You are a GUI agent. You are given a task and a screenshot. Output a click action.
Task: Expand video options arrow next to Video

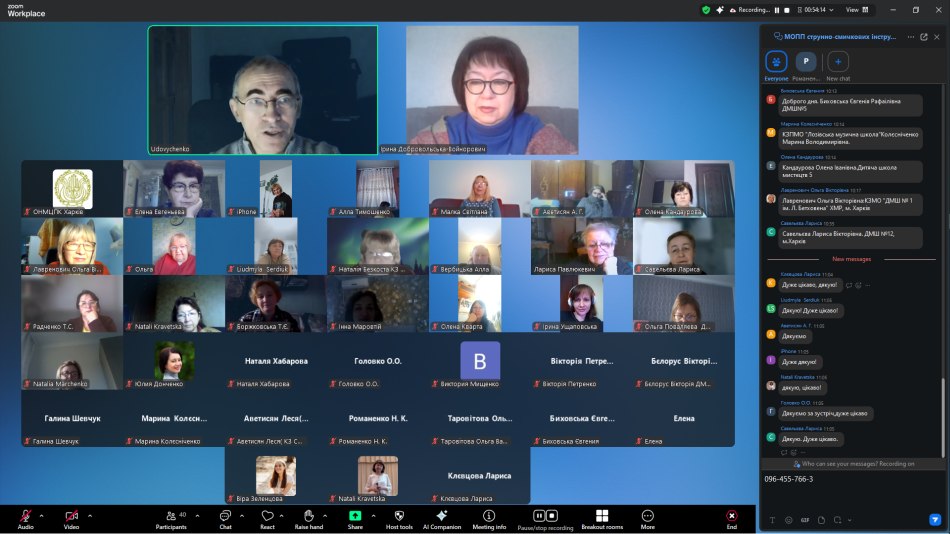(x=90, y=516)
